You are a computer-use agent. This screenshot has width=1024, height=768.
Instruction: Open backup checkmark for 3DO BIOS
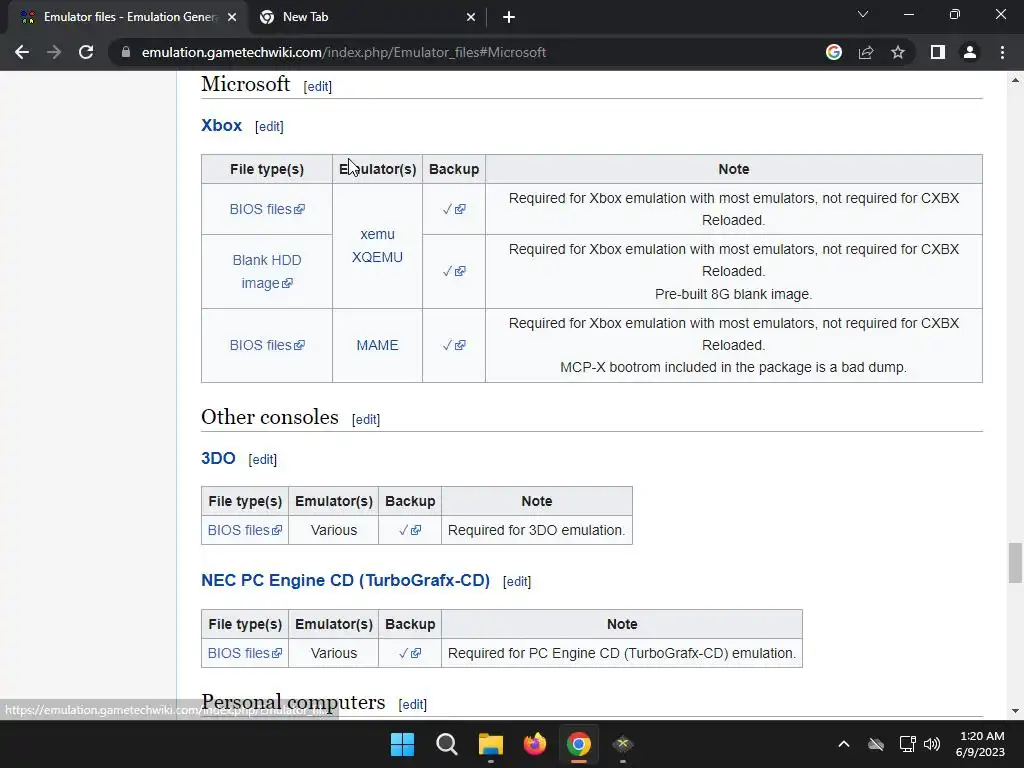point(409,530)
